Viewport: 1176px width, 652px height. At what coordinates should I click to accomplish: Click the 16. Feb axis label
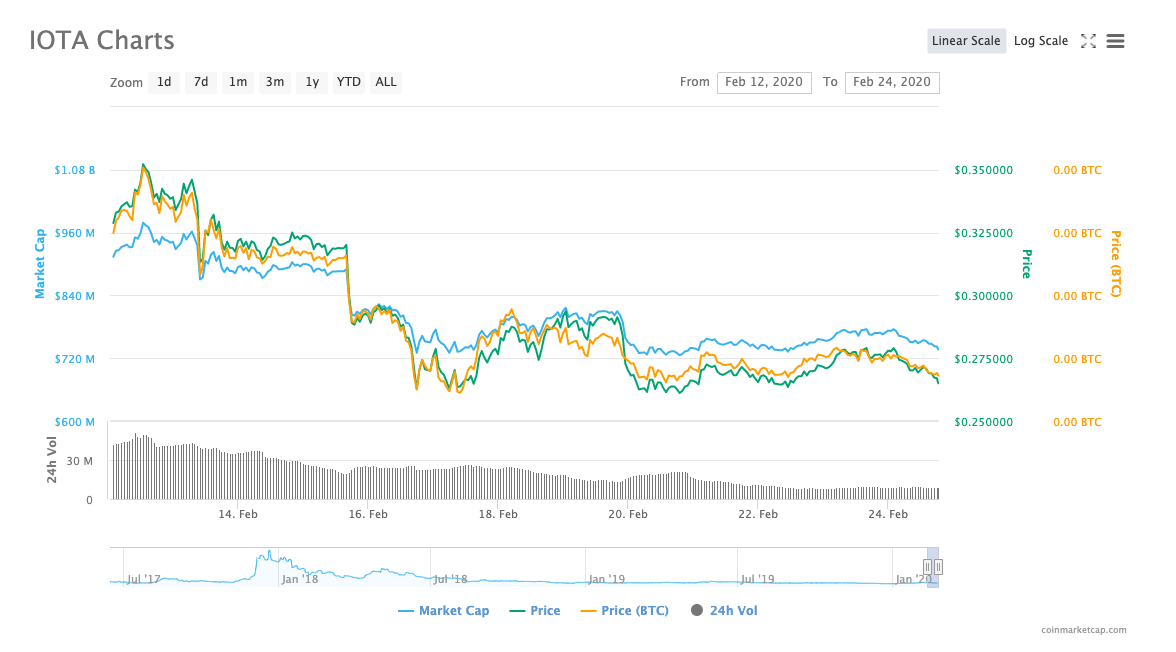pos(368,515)
